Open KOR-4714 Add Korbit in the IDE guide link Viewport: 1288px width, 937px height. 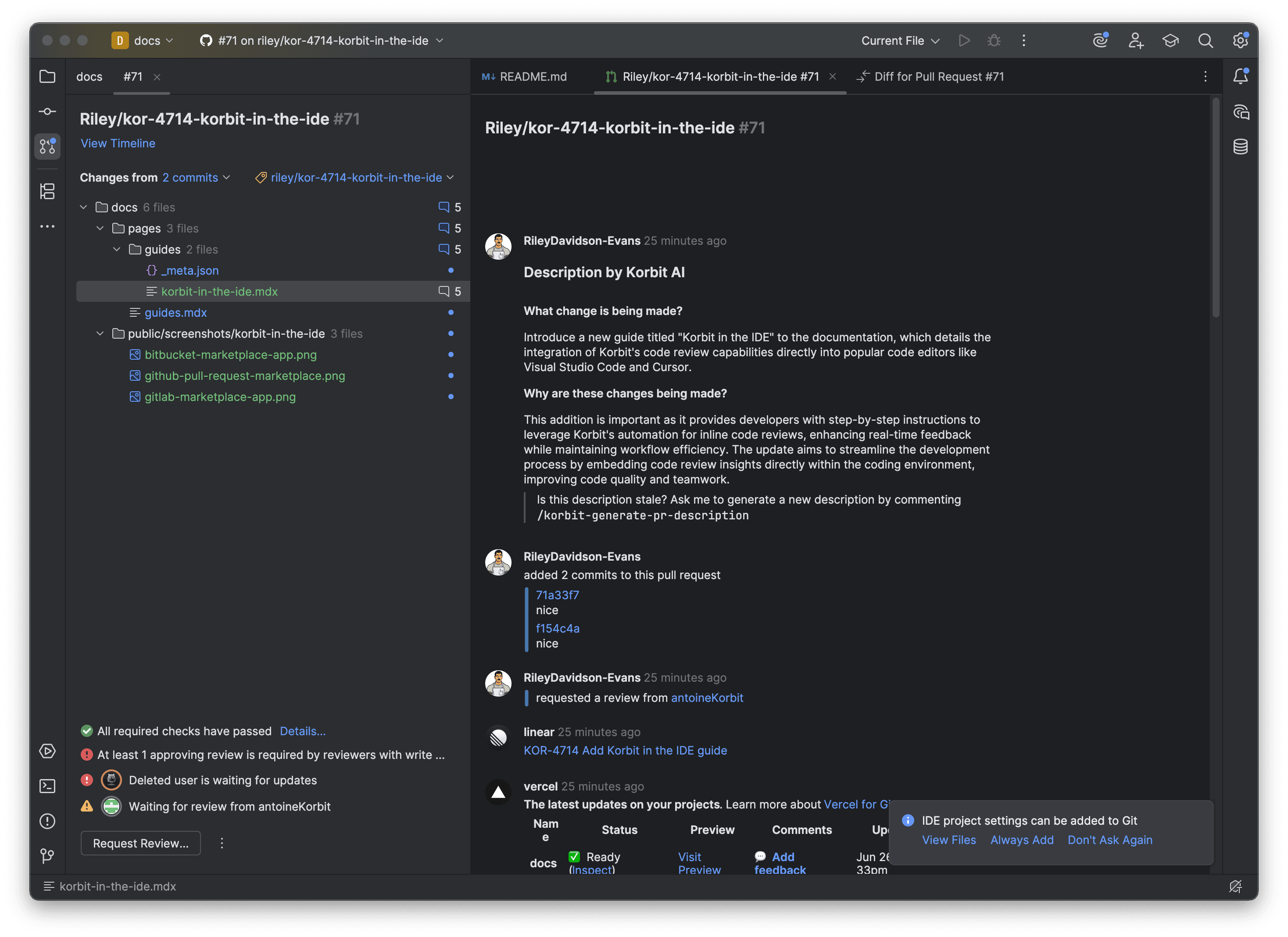(625, 750)
